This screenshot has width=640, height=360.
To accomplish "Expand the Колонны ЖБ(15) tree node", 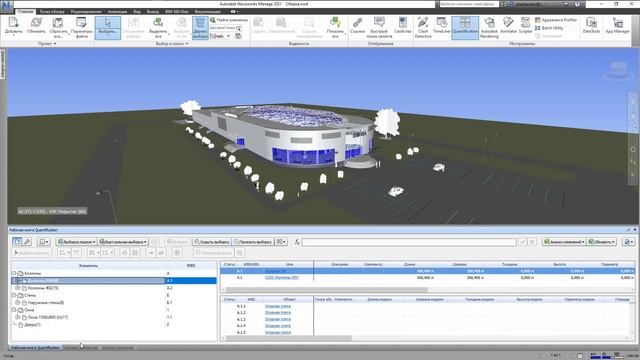I will (x=18, y=288).
